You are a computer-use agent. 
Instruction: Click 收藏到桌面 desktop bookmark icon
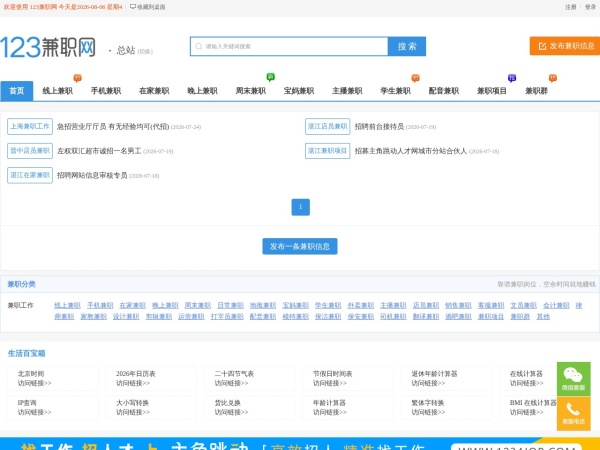click(x=148, y=7)
